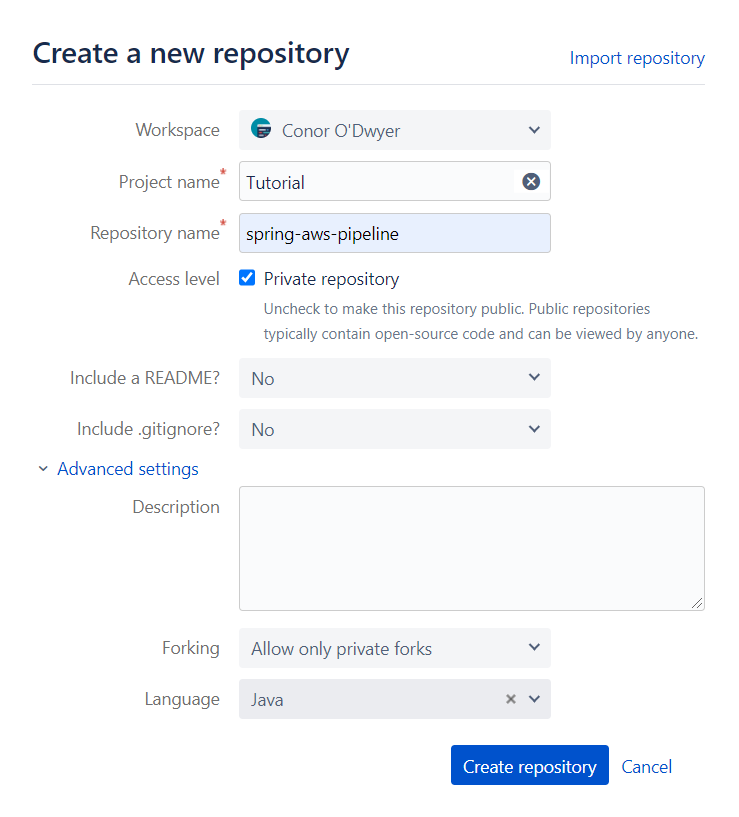Open the Forking options dropdown
Viewport: 739px width, 817px height.
pos(394,648)
